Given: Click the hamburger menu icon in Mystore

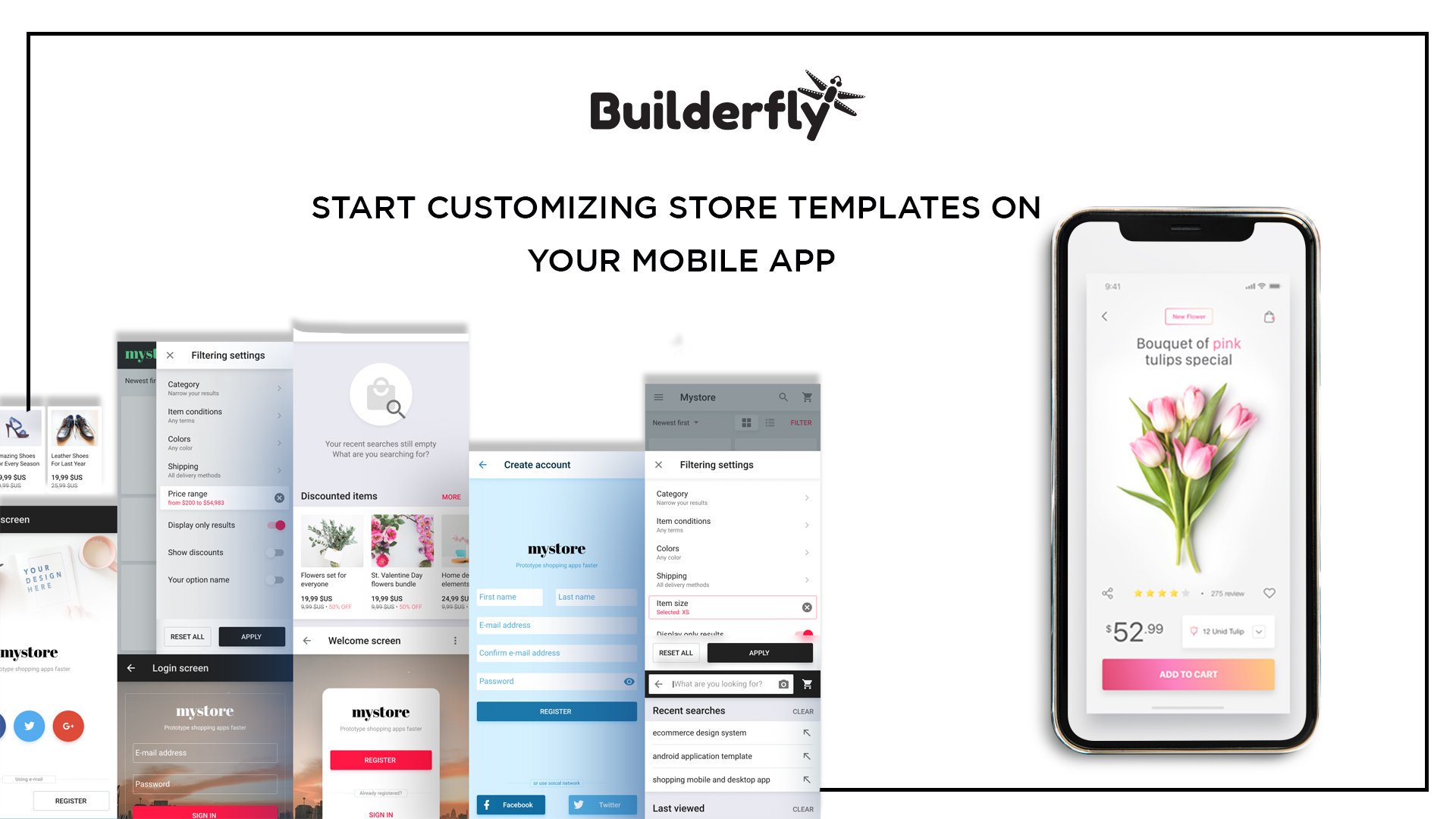Looking at the screenshot, I should 660,396.
